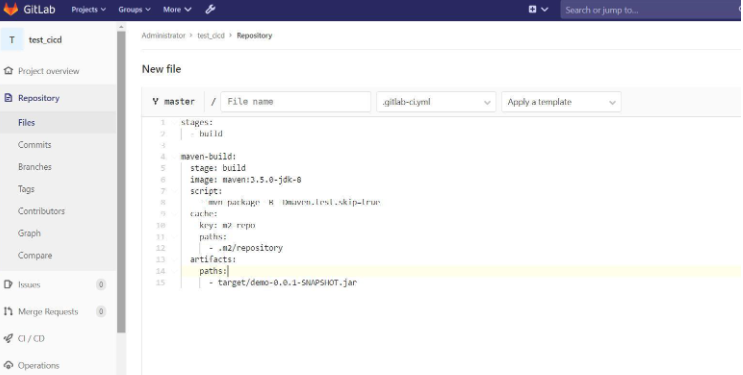Click the 'artifacts:' line in editor
This screenshot has width=743, height=375.
tap(213, 259)
